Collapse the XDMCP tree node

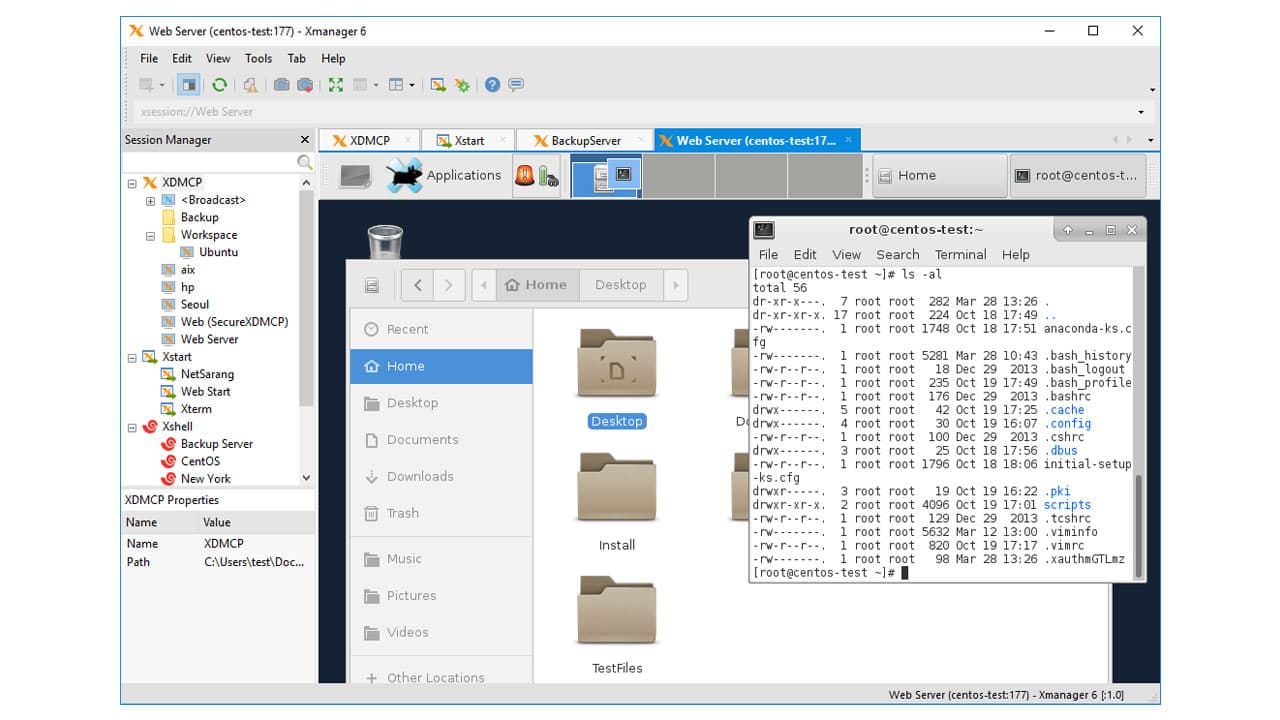coord(133,182)
